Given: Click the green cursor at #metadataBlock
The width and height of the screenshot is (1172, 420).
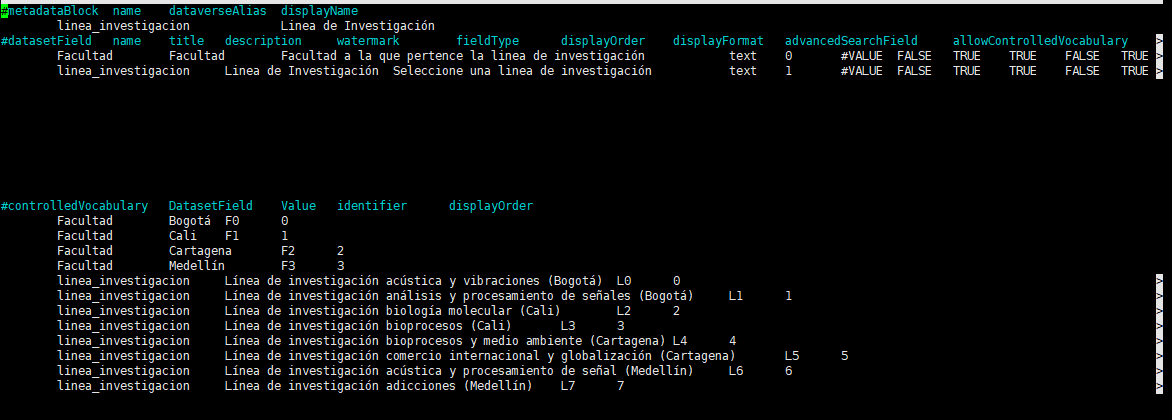Looking at the screenshot, I should tap(4, 11).
